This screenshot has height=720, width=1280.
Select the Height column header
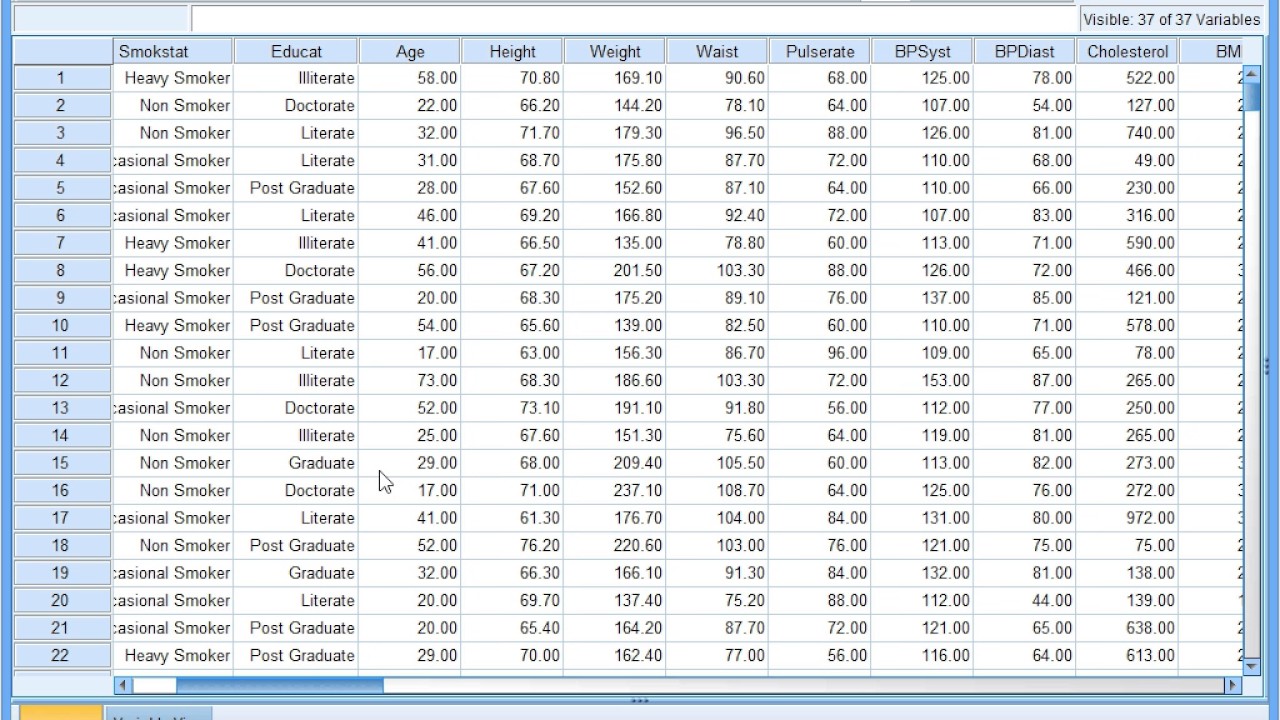[513, 51]
